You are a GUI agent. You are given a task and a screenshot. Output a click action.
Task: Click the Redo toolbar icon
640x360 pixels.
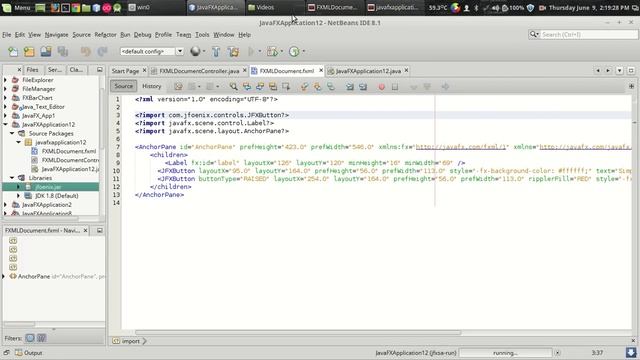(x=102, y=51)
